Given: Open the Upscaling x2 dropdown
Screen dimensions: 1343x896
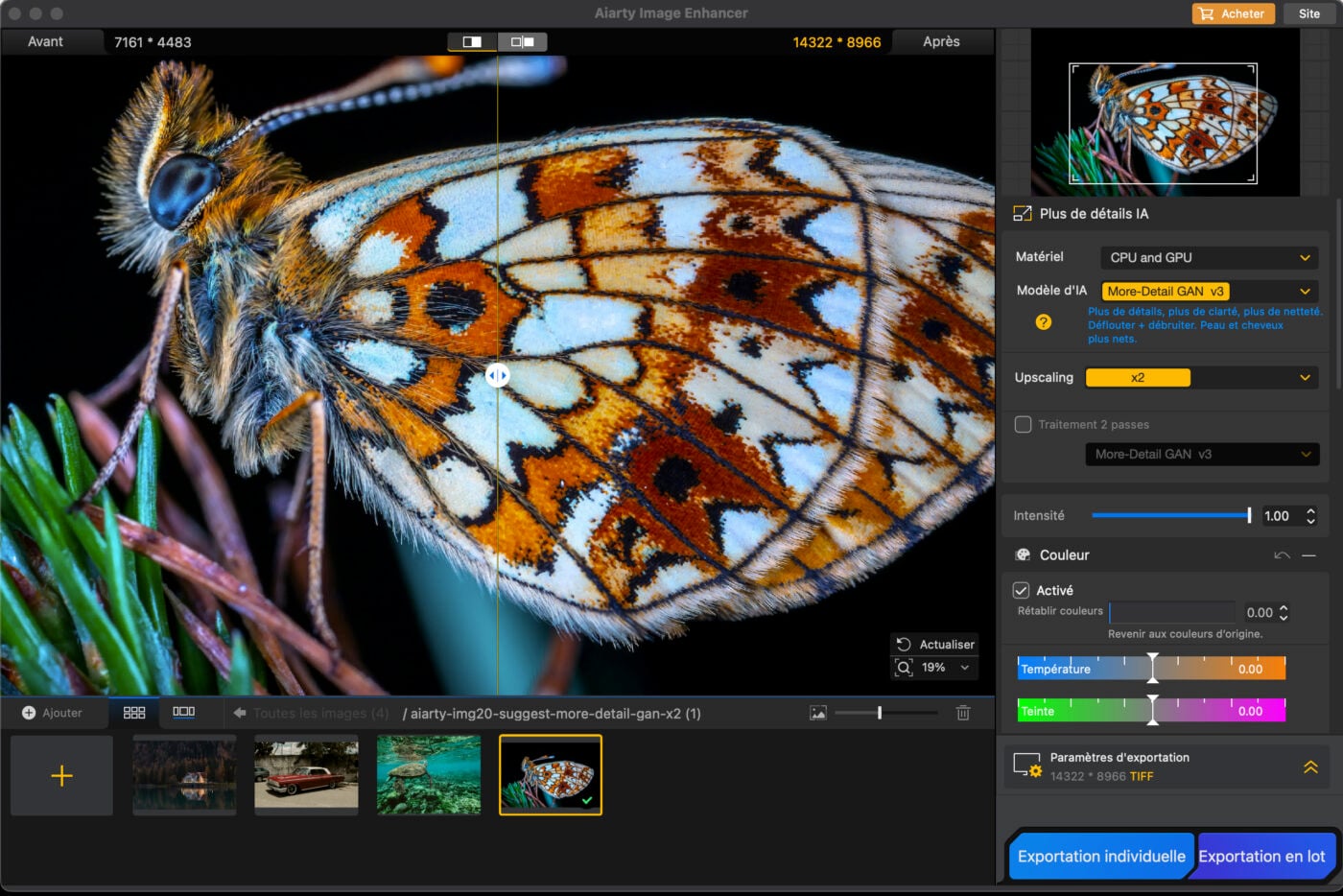Looking at the screenshot, I should coord(1199,378).
